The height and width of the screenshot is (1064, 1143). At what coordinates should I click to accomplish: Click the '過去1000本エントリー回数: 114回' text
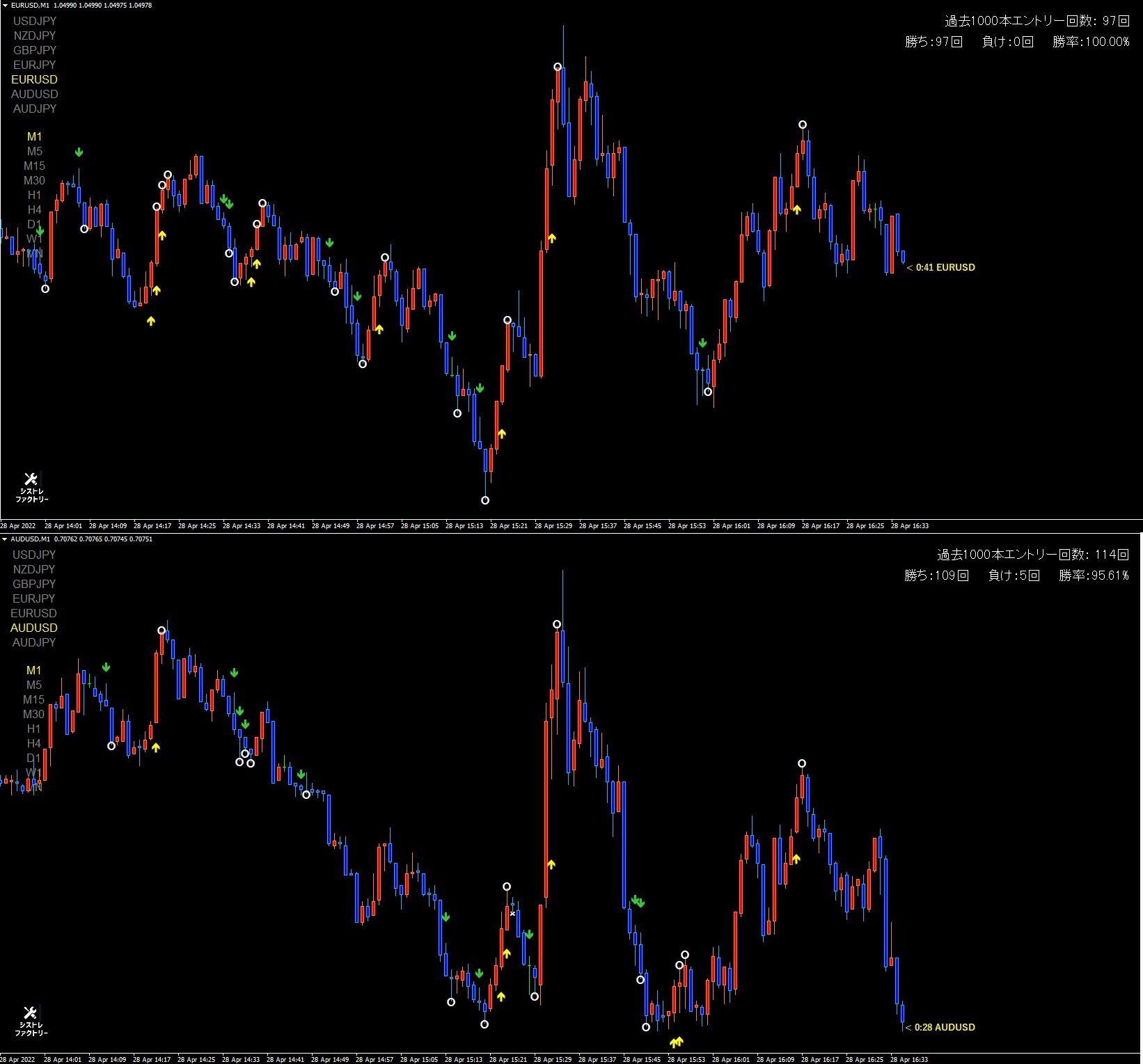tap(1033, 555)
